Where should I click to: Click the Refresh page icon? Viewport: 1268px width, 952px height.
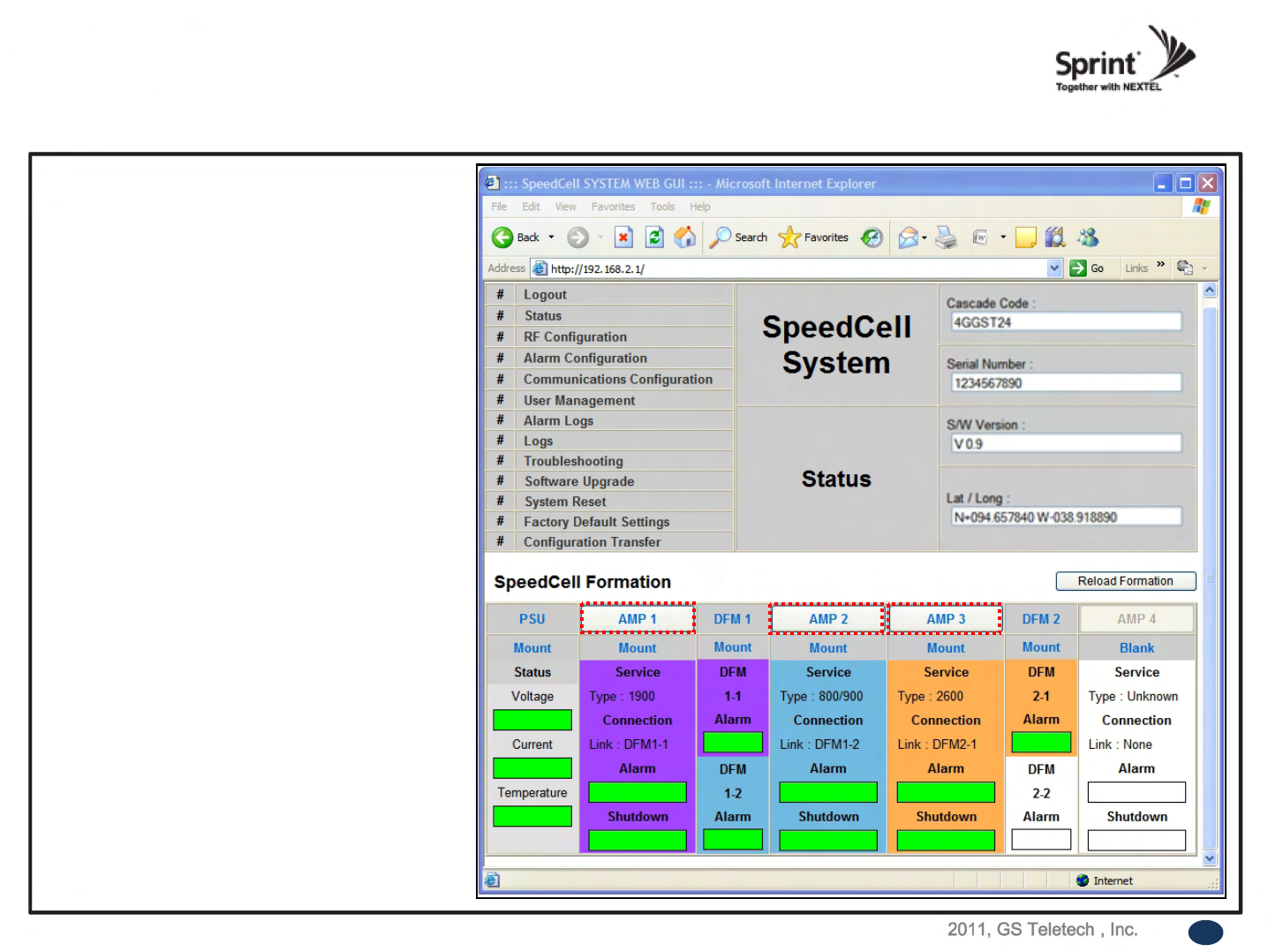coord(654,237)
